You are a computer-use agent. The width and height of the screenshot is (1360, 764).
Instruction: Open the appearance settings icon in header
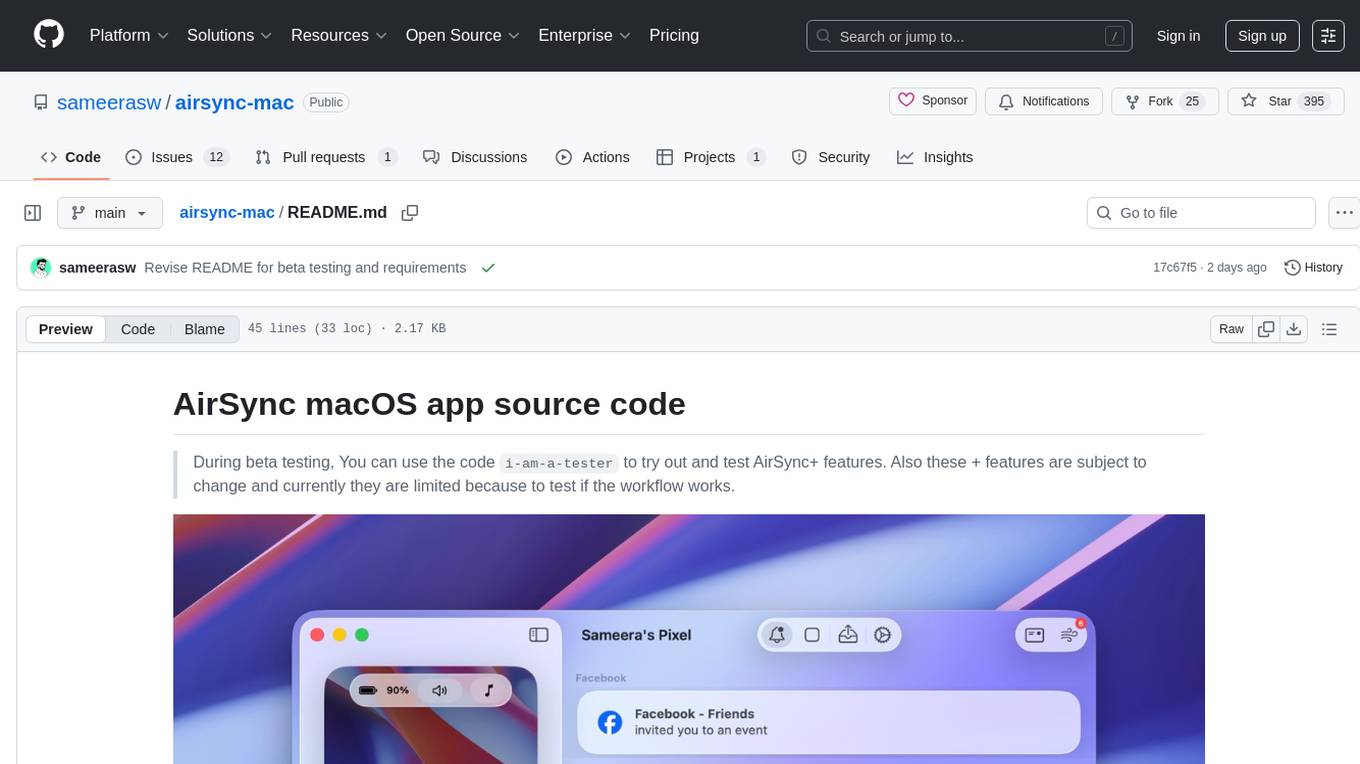pos(1328,36)
